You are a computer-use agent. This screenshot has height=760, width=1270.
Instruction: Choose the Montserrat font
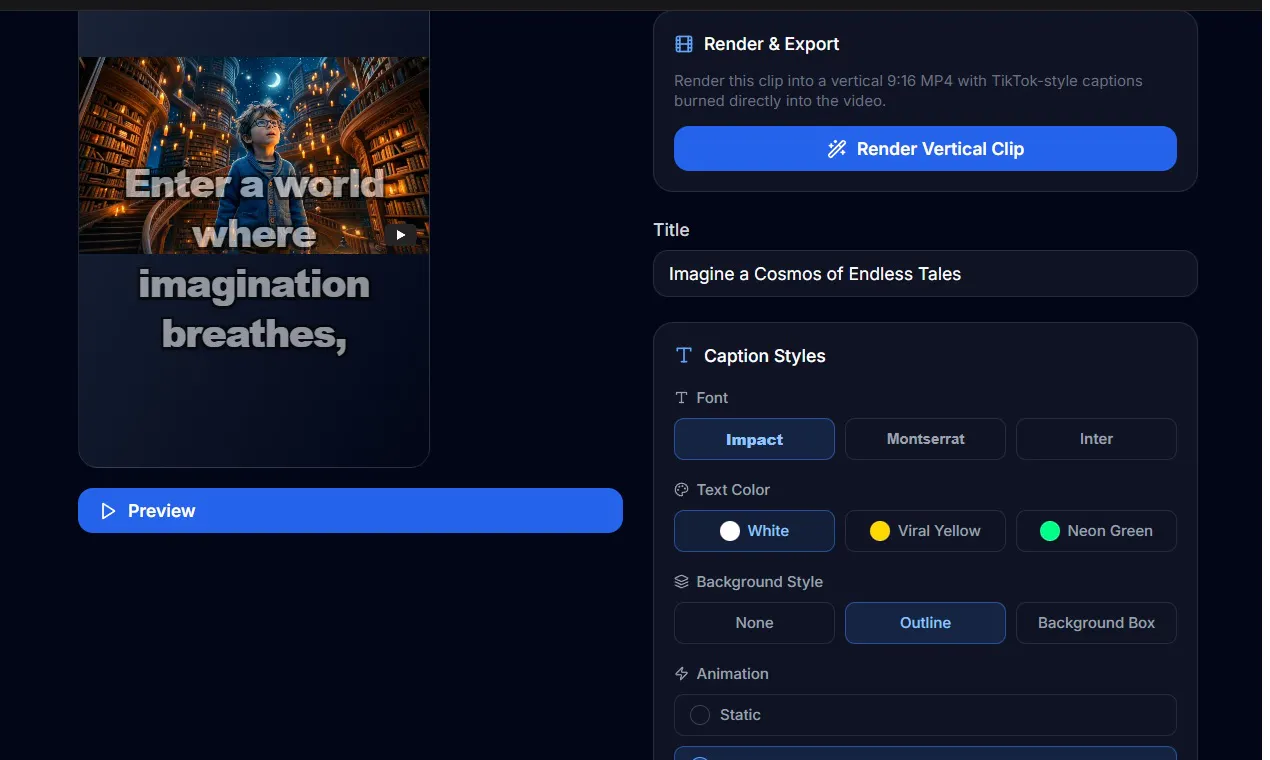925,439
